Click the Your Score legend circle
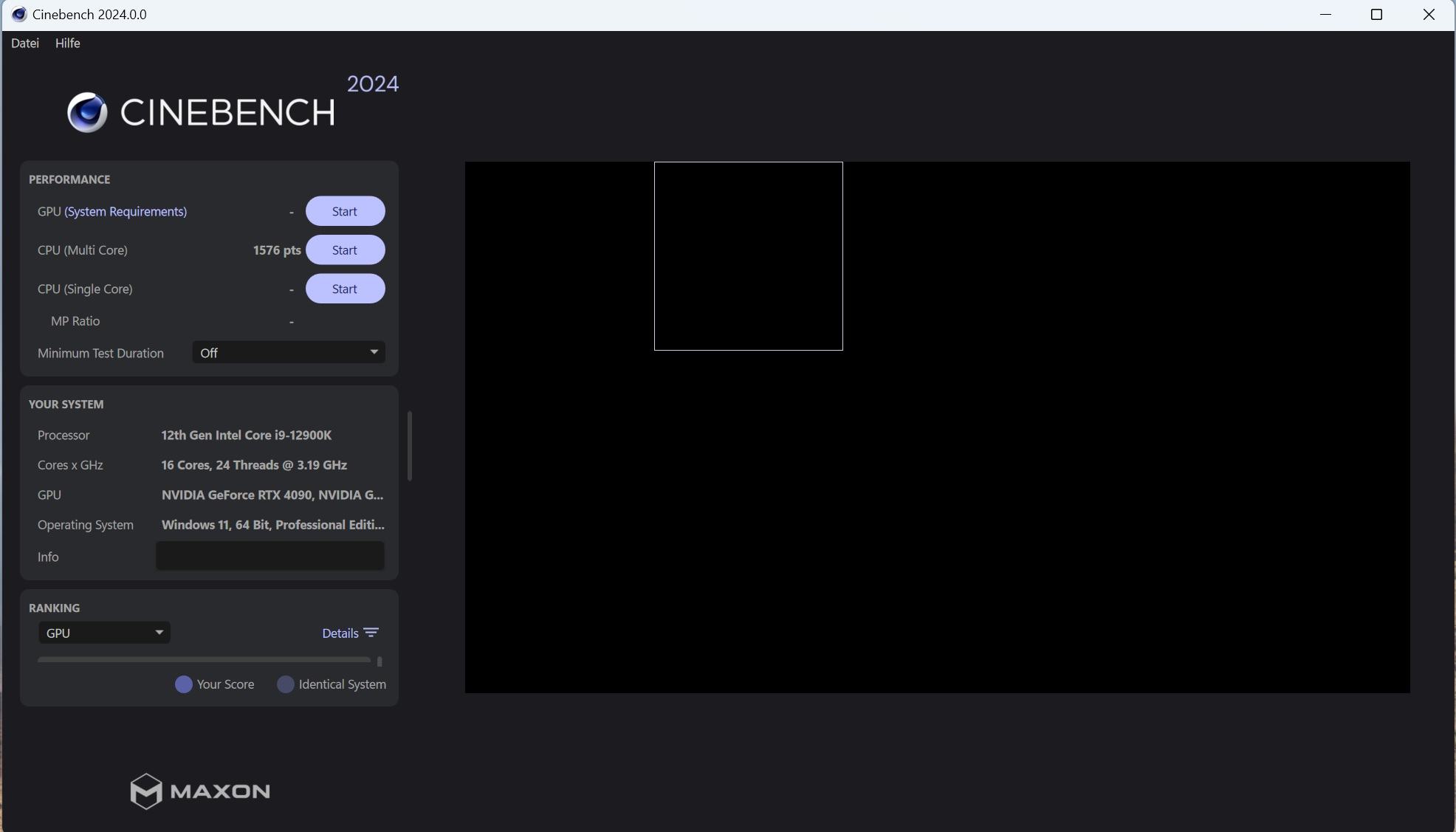Screen dimensions: 1456x832 click(183, 684)
